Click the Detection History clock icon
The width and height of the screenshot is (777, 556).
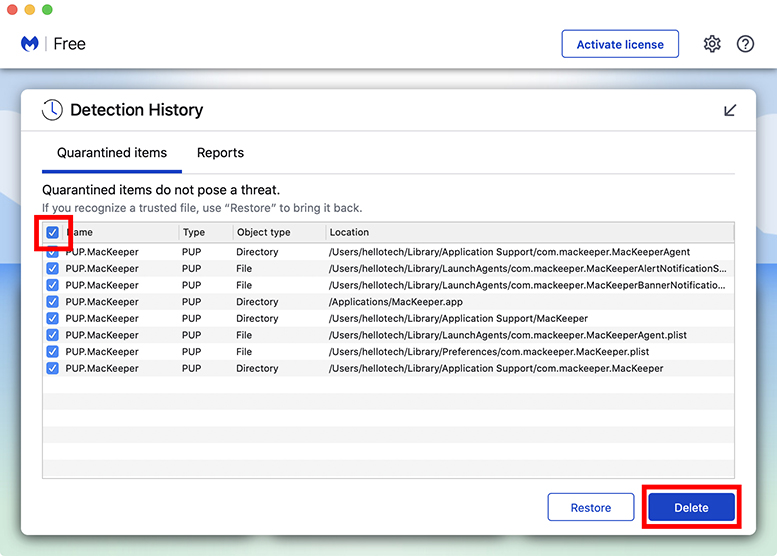click(x=52, y=110)
